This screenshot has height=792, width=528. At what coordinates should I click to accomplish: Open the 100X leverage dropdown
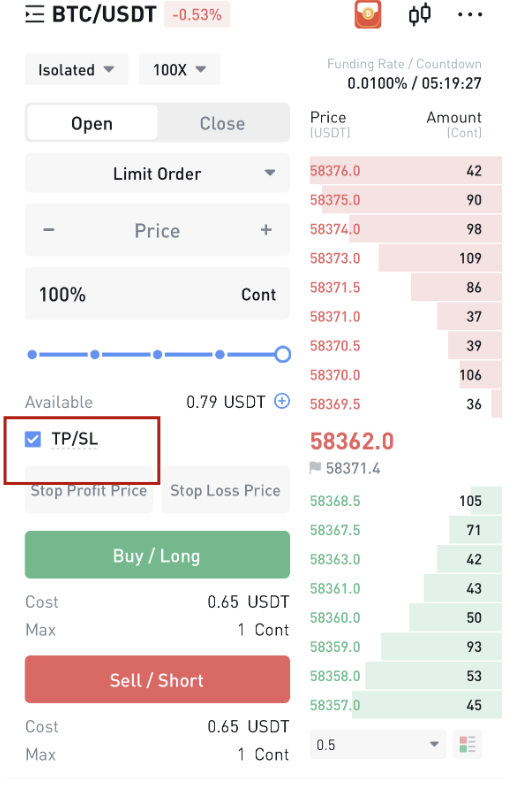(179, 69)
